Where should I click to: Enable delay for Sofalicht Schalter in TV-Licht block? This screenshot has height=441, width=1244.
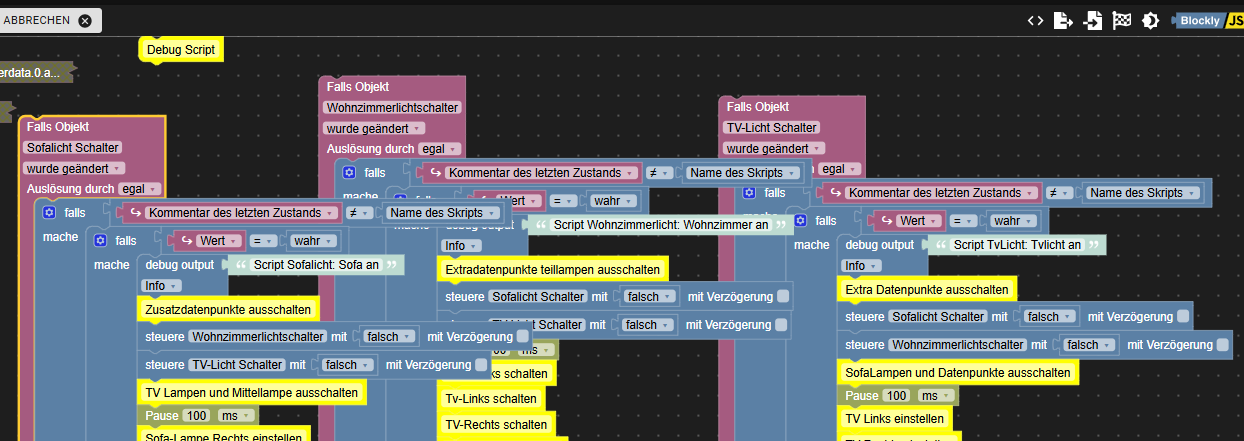1182,317
